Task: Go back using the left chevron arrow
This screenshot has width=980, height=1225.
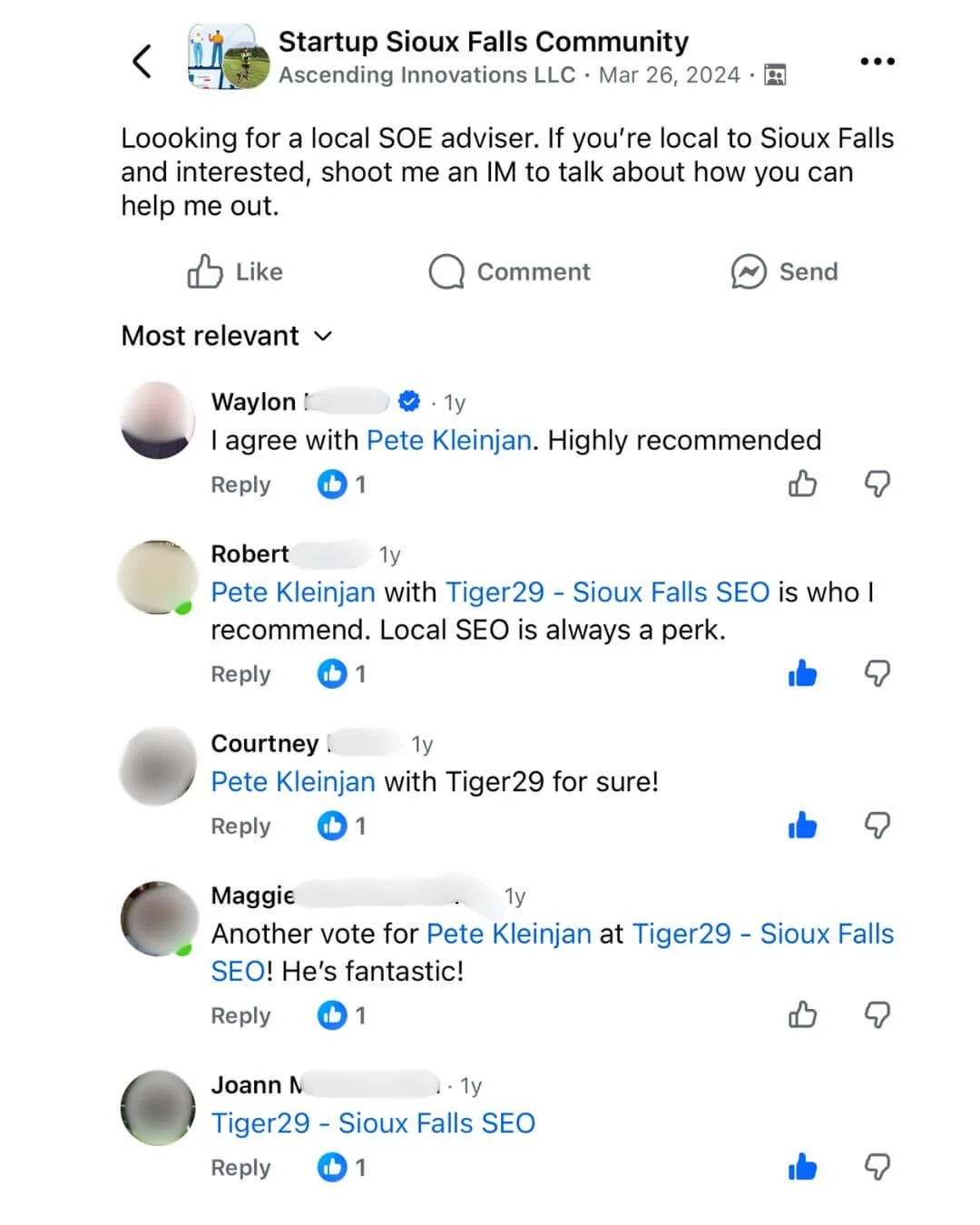Action: point(142,62)
